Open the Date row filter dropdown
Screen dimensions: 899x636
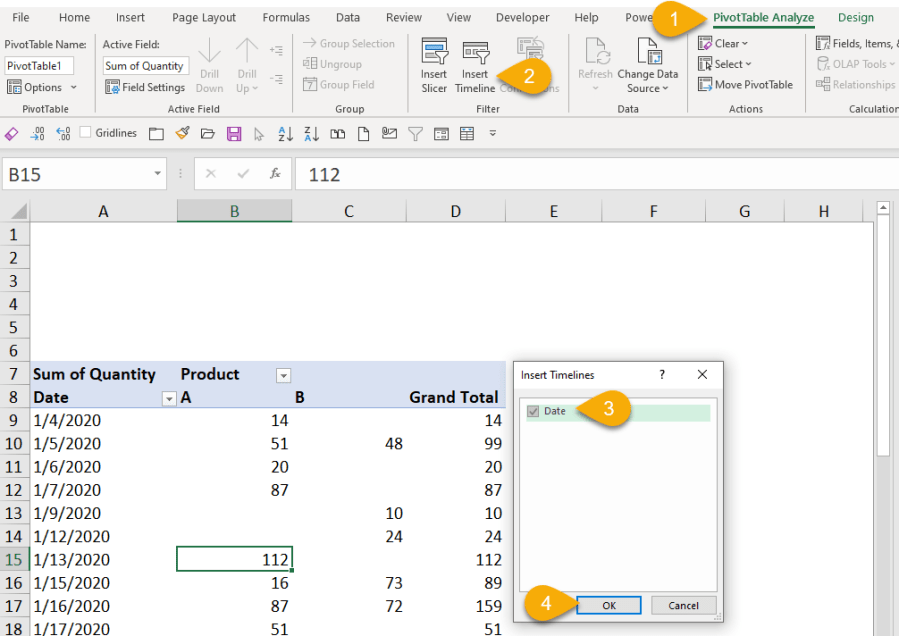coord(168,398)
